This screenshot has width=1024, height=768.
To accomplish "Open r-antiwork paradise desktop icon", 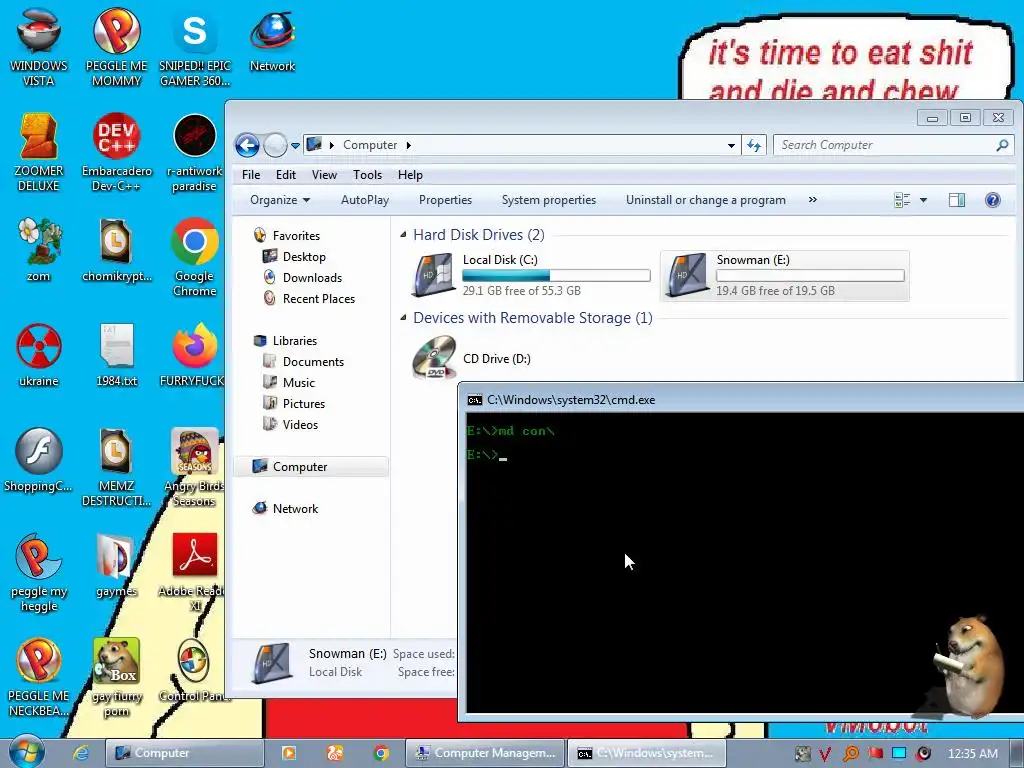I will point(195,153).
